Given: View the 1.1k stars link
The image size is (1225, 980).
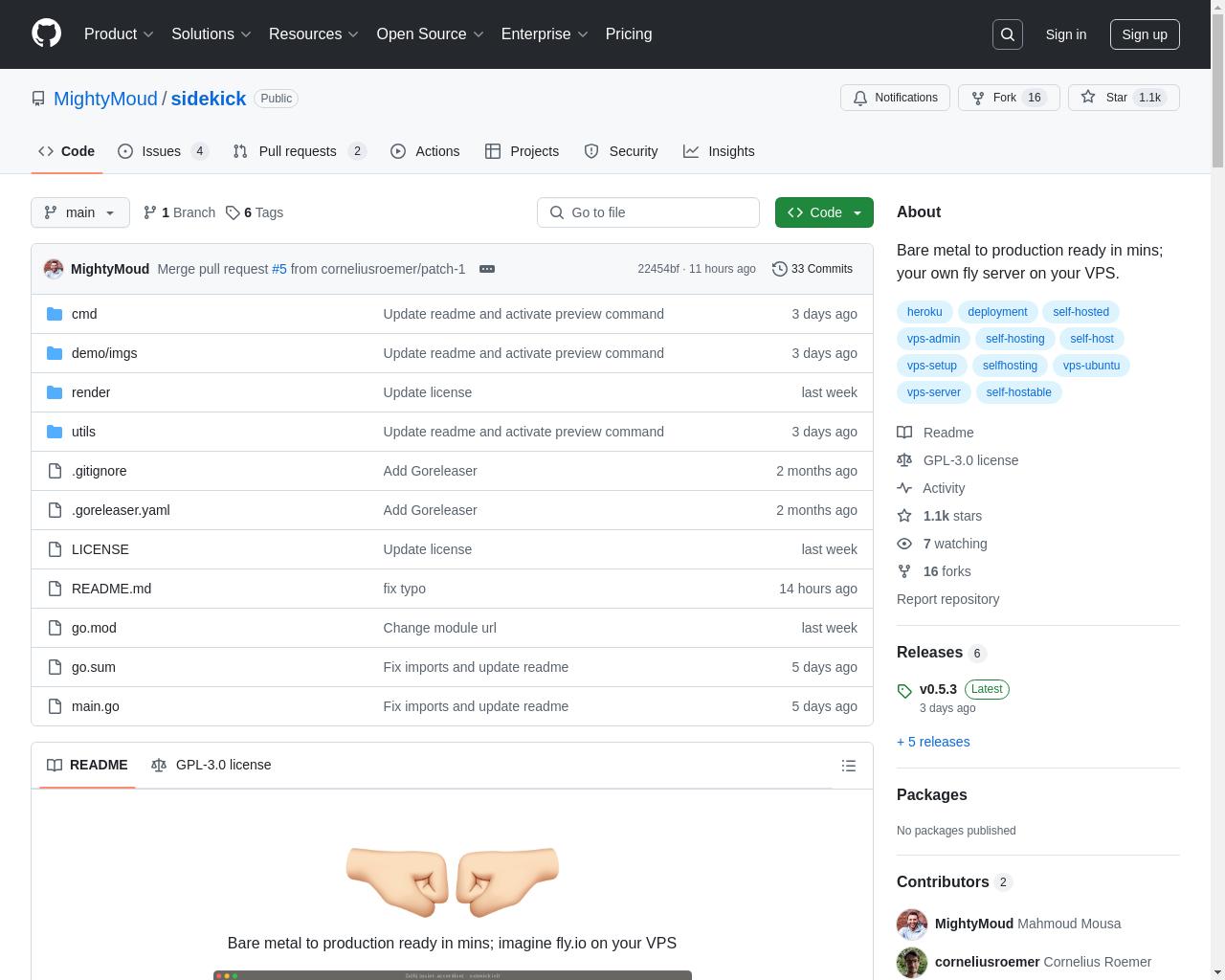Looking at the screenshot, I should [939, 516].
